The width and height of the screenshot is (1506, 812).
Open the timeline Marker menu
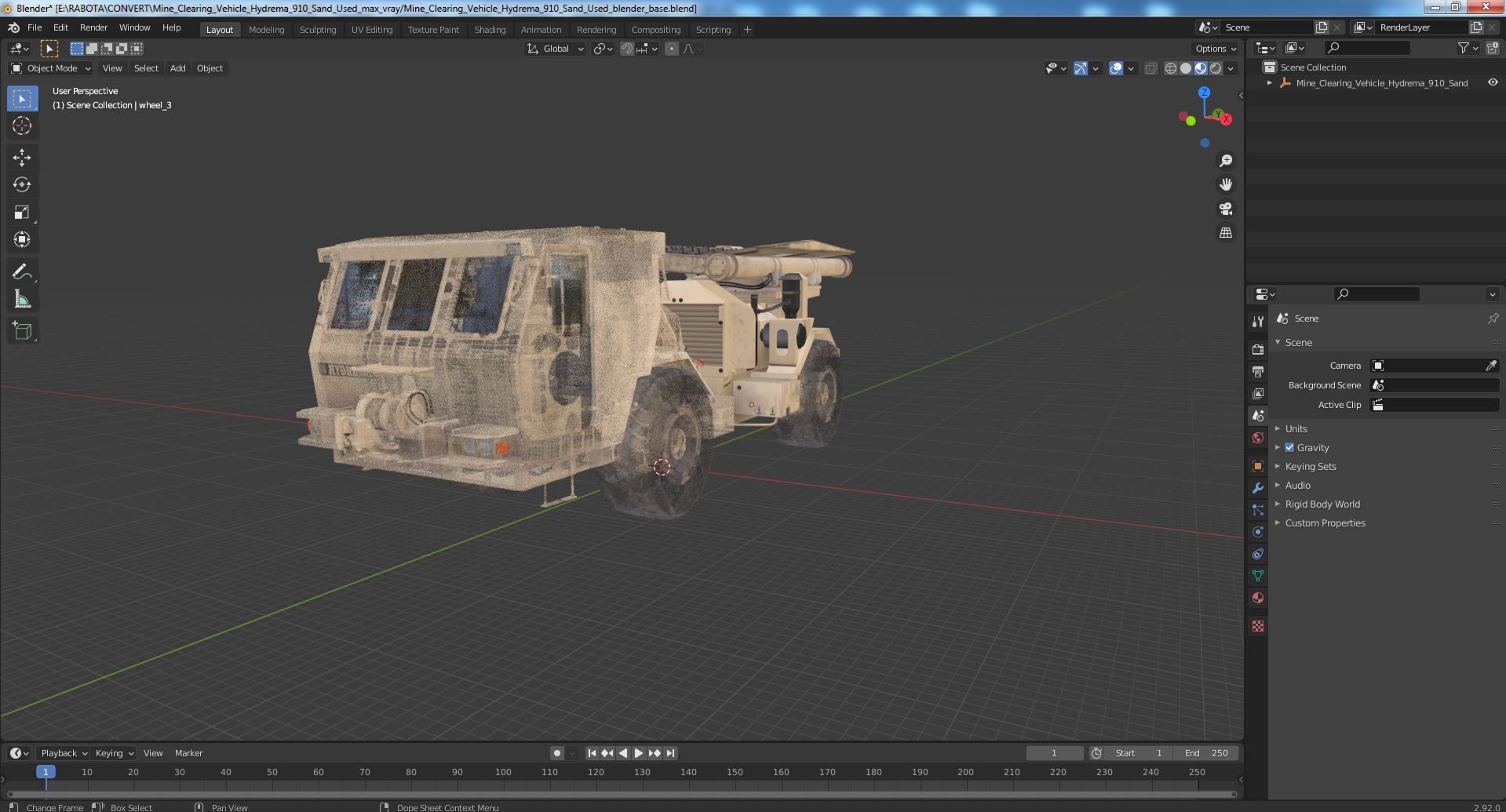(x=188, y=753)
